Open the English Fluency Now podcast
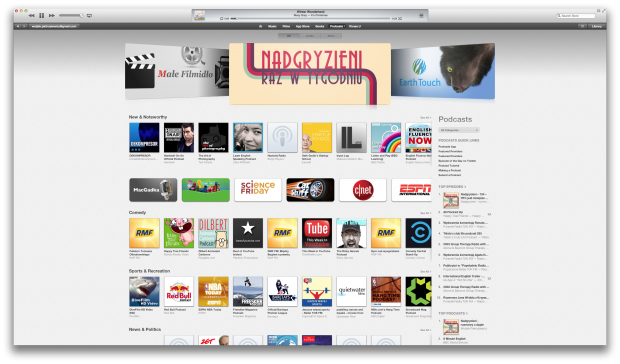This screenshot has height=364, width=620. point(418,138)
